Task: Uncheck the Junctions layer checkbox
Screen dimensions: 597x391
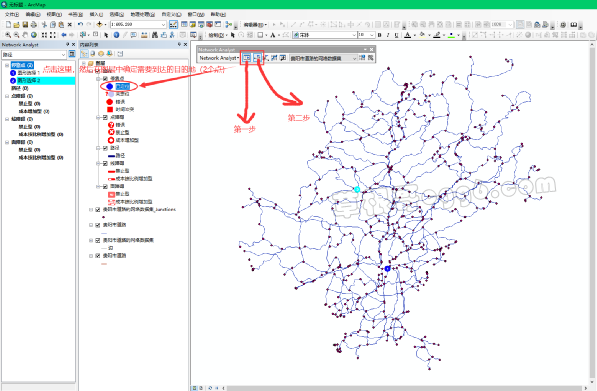Action: point(97,209)
